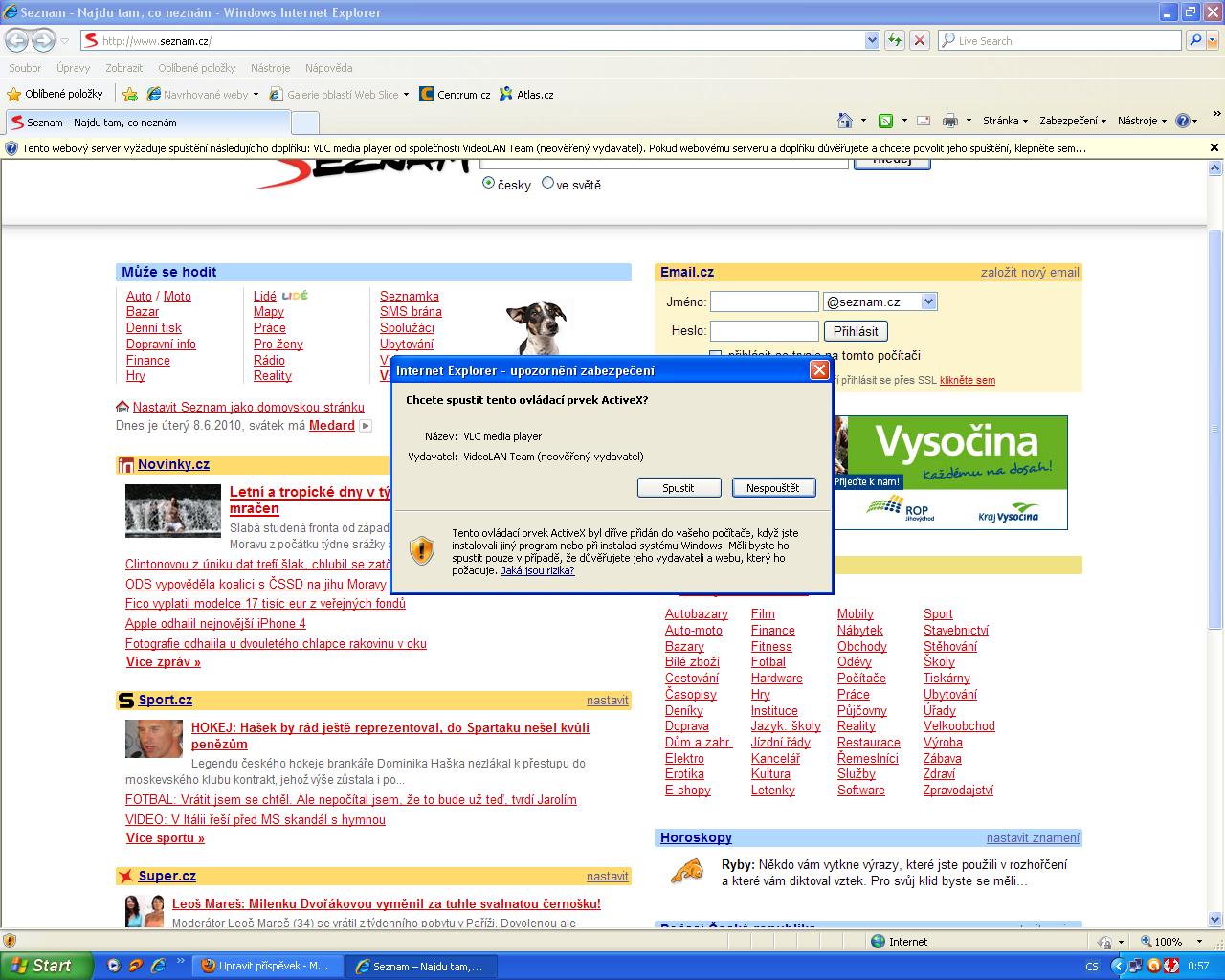Open the založit nový email link
The image size is (1225, 980).
tap(1030, 273)
